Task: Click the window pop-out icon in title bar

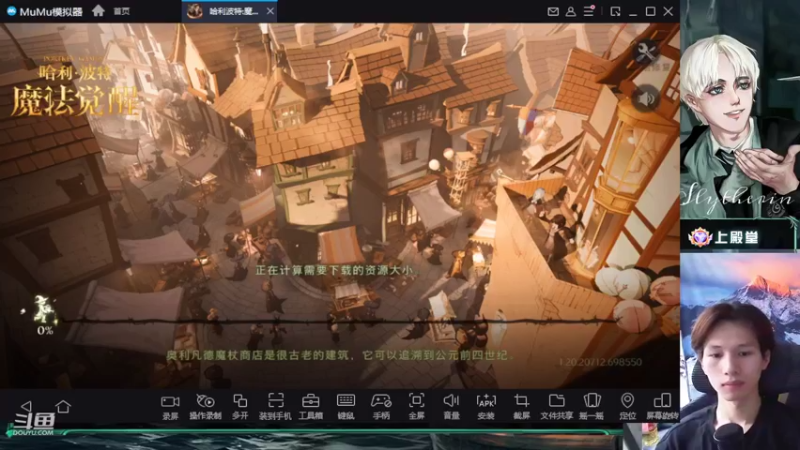Action: (615, 11)
